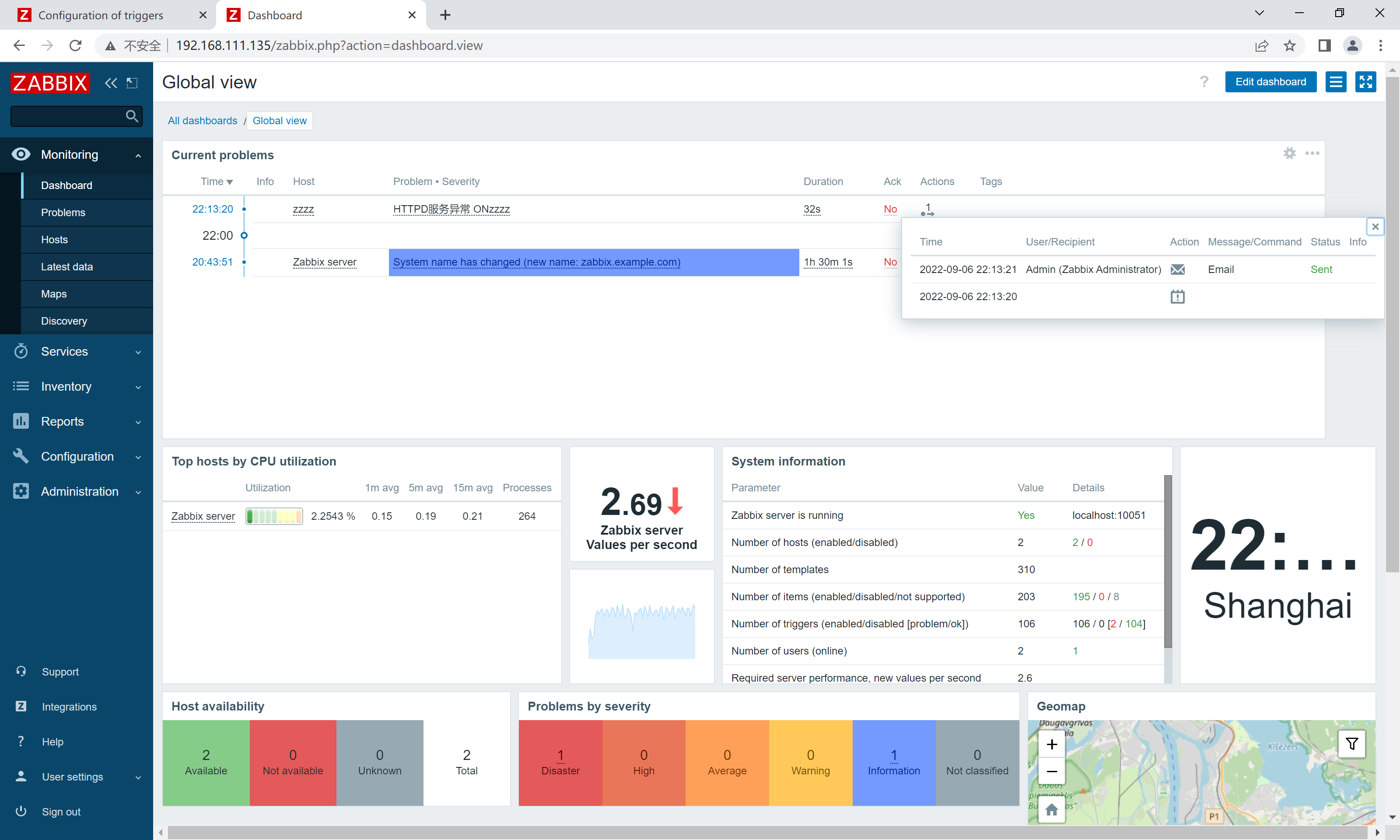This screenshot has width=1400, height=840.
Task: Bookmark this page with the star icon
Action: (1290, 46)
